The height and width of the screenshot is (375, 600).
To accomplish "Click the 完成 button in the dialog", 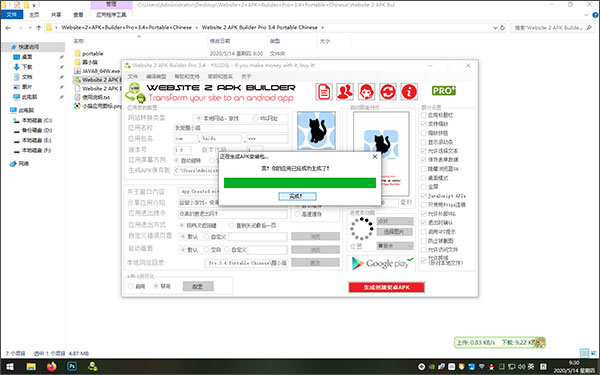I will click(297, 196).
